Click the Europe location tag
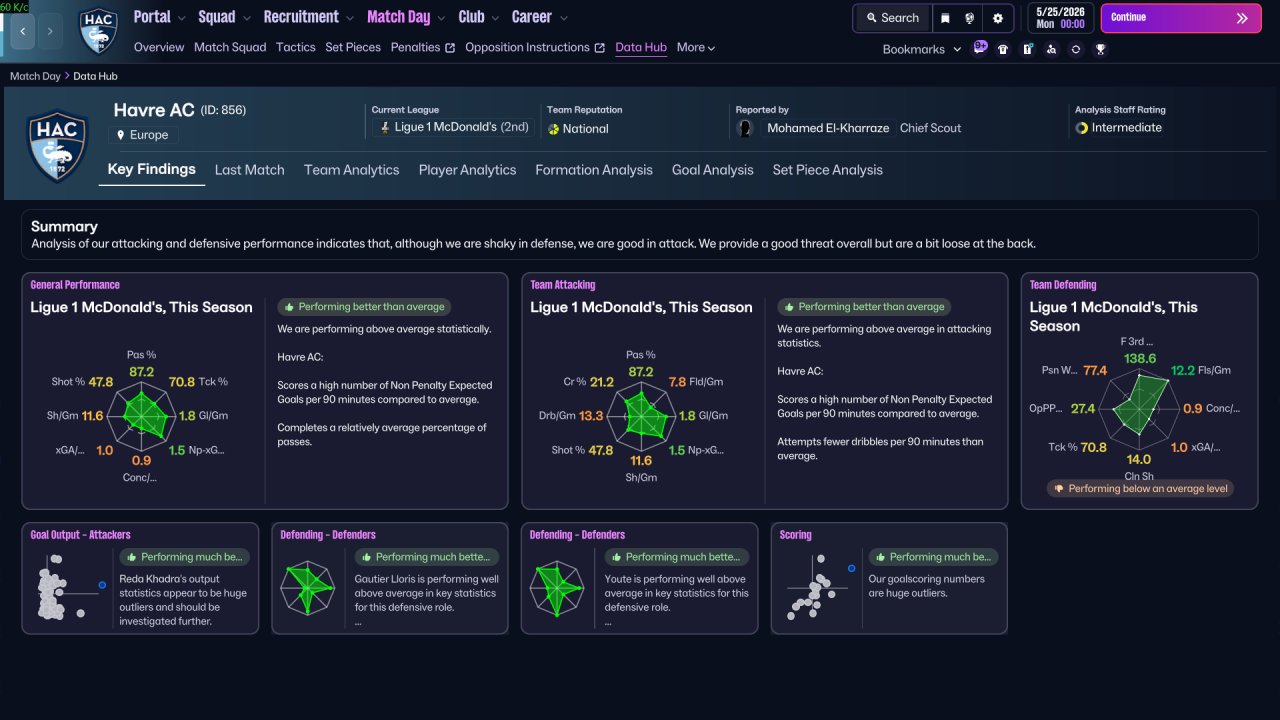Viewport: 1280px width, 720px height. point(142,135)
